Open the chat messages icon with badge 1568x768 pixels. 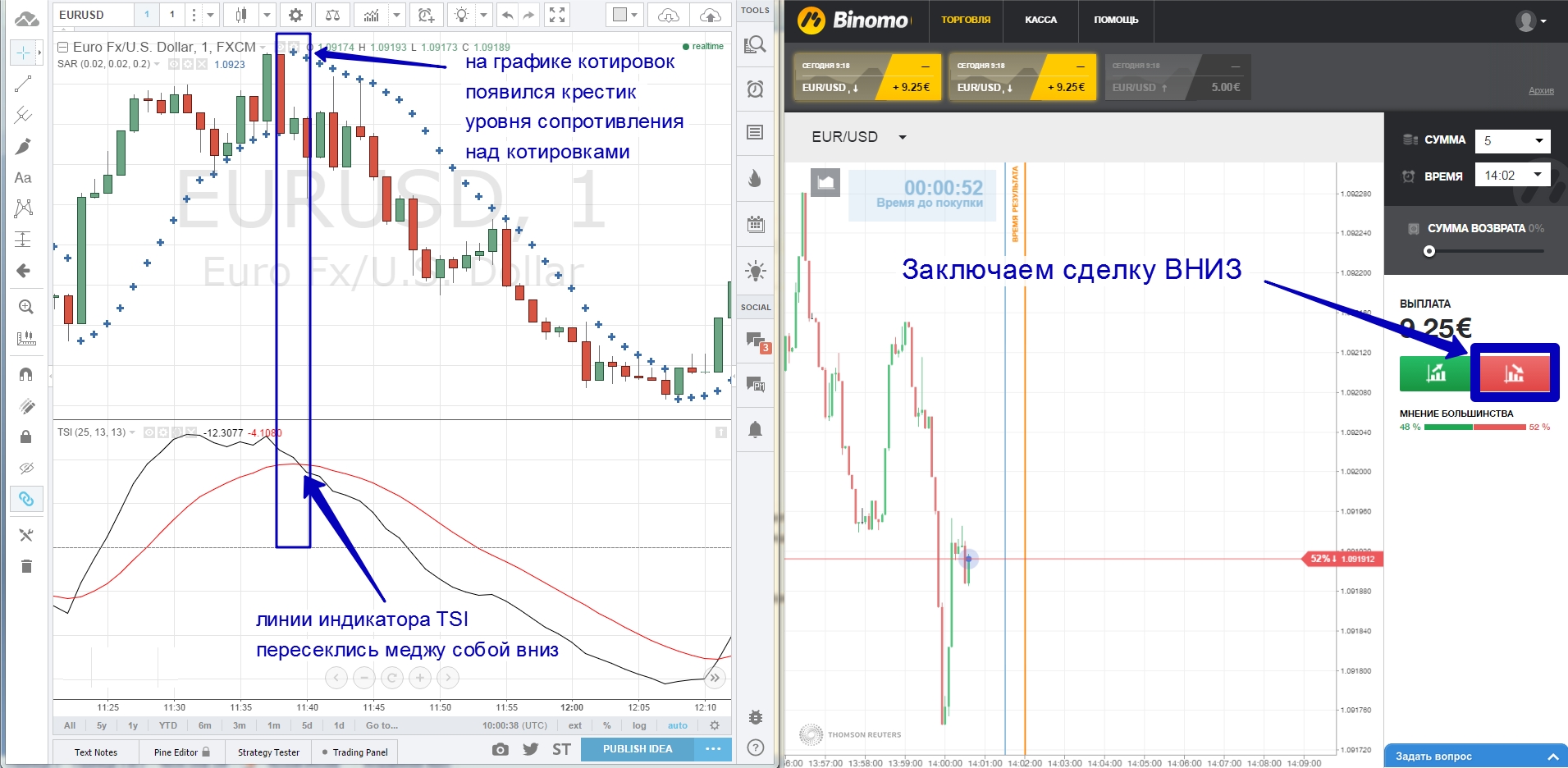click(x=757, y=341)
